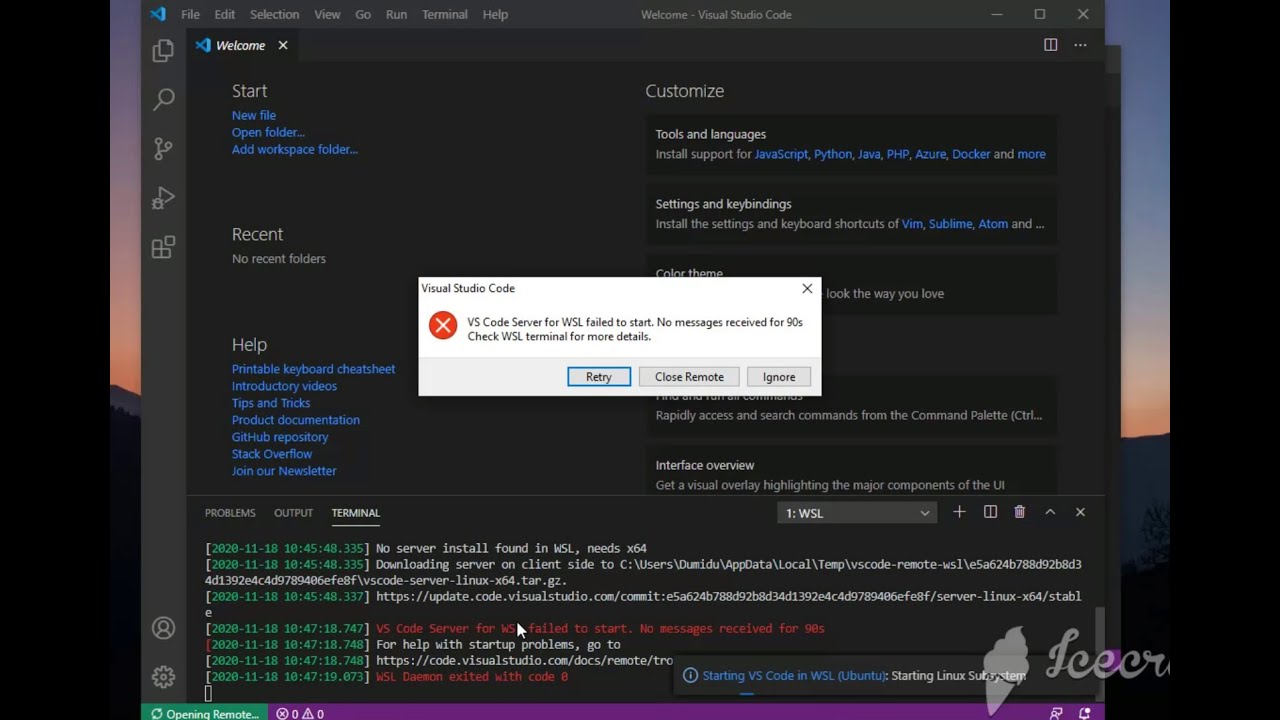Screen dimensions: 1280x720
Task: Open the Manage gear icon
Action: [x=163, y=677]
